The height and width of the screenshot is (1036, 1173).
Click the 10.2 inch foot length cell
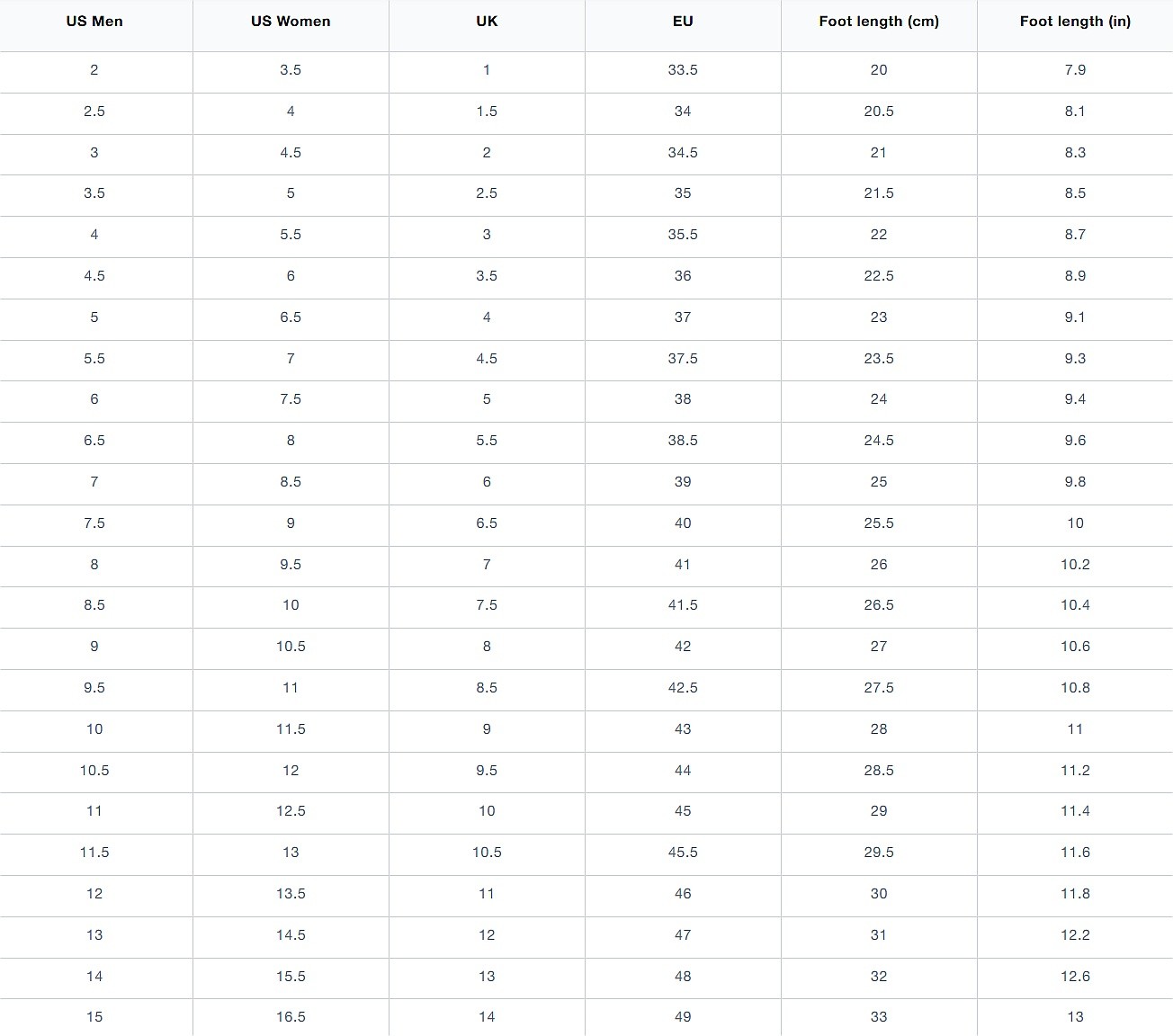pyautogui.click(x=1075, y=565)
